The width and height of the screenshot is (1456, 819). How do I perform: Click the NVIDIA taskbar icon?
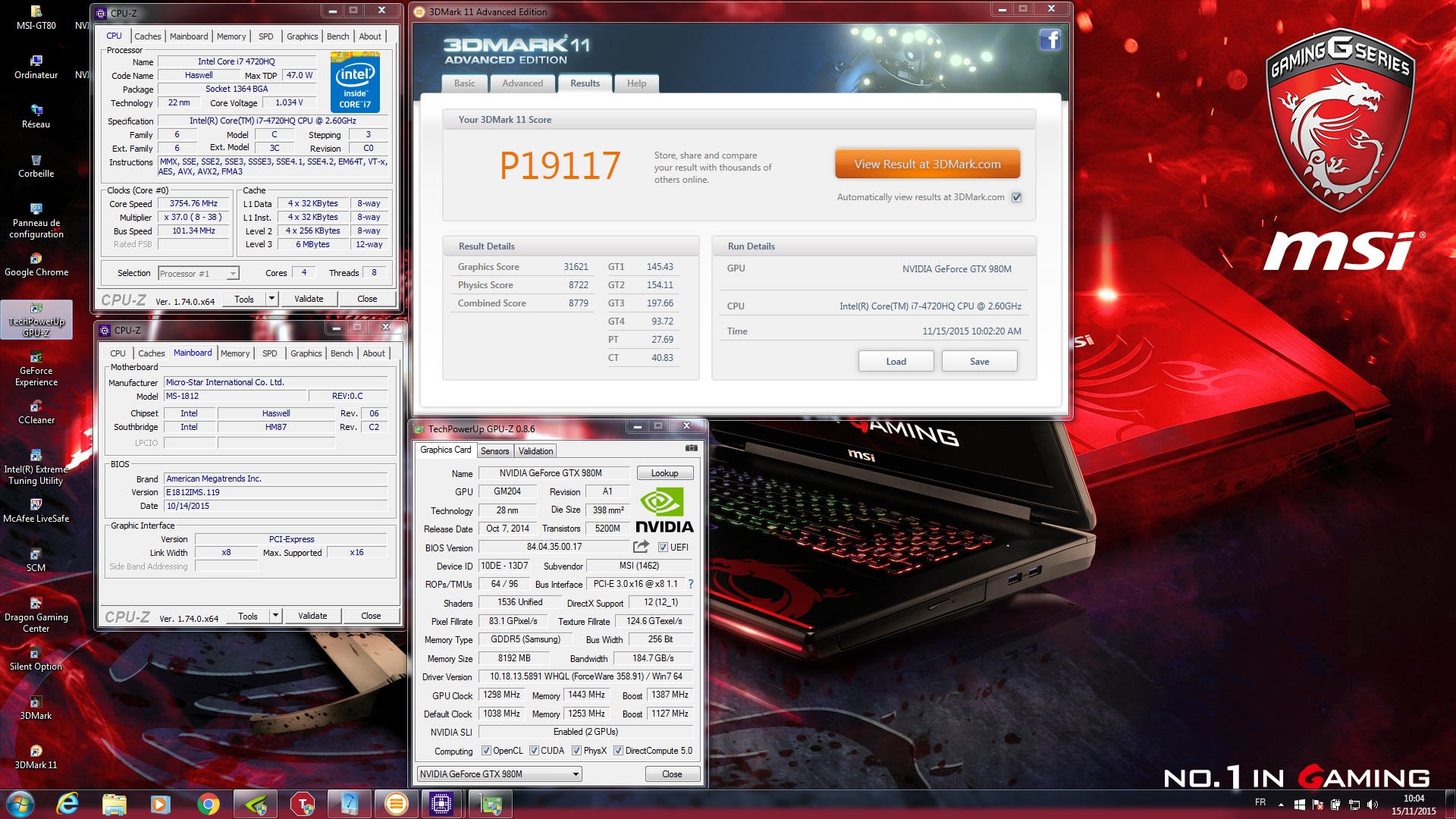255,804
